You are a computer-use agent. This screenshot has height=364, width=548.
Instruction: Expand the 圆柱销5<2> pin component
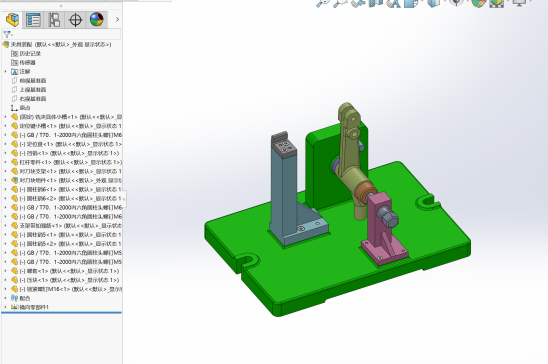point(5,244)
